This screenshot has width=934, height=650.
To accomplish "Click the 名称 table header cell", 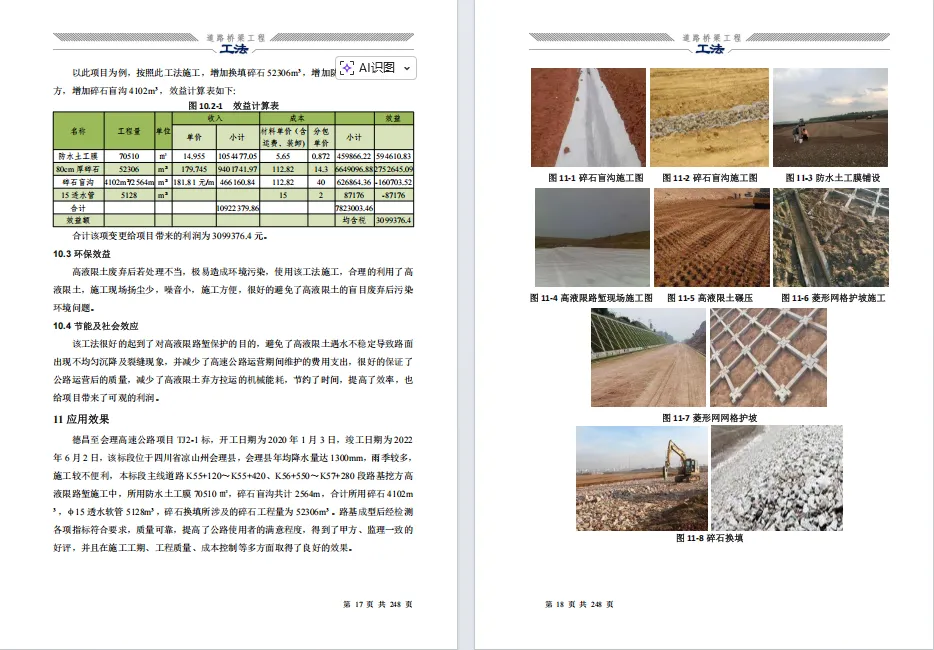I will pos(79,130).
